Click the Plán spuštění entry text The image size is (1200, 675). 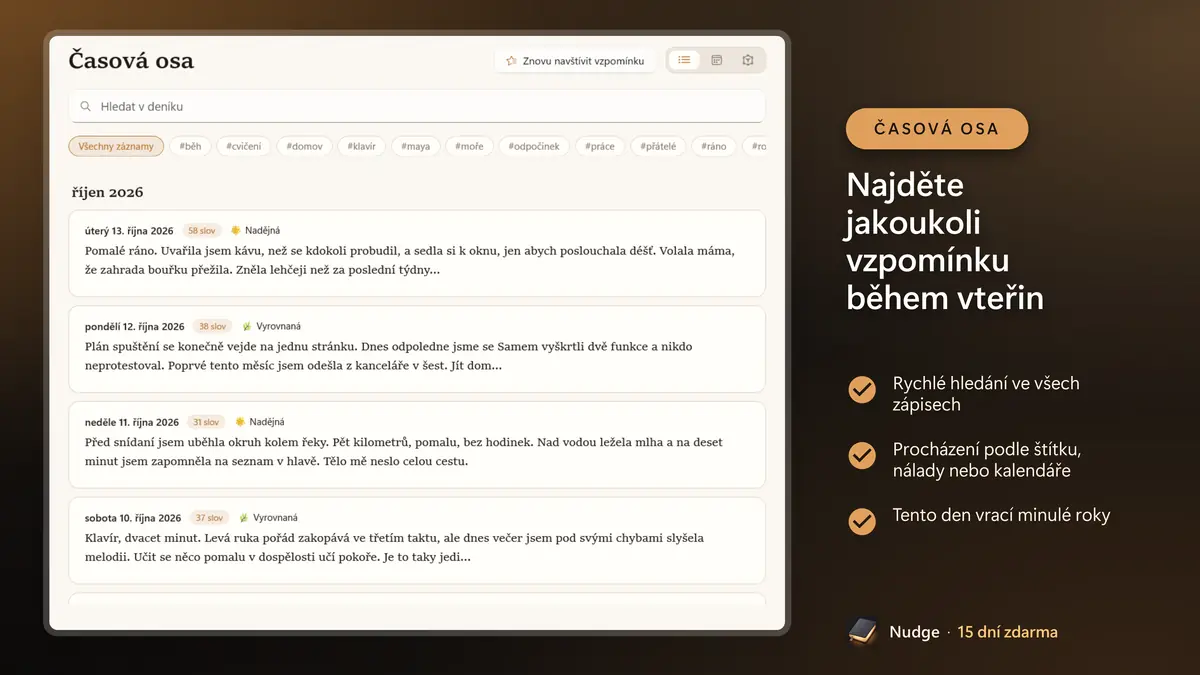pyautogui.click(x=389, y=356)
